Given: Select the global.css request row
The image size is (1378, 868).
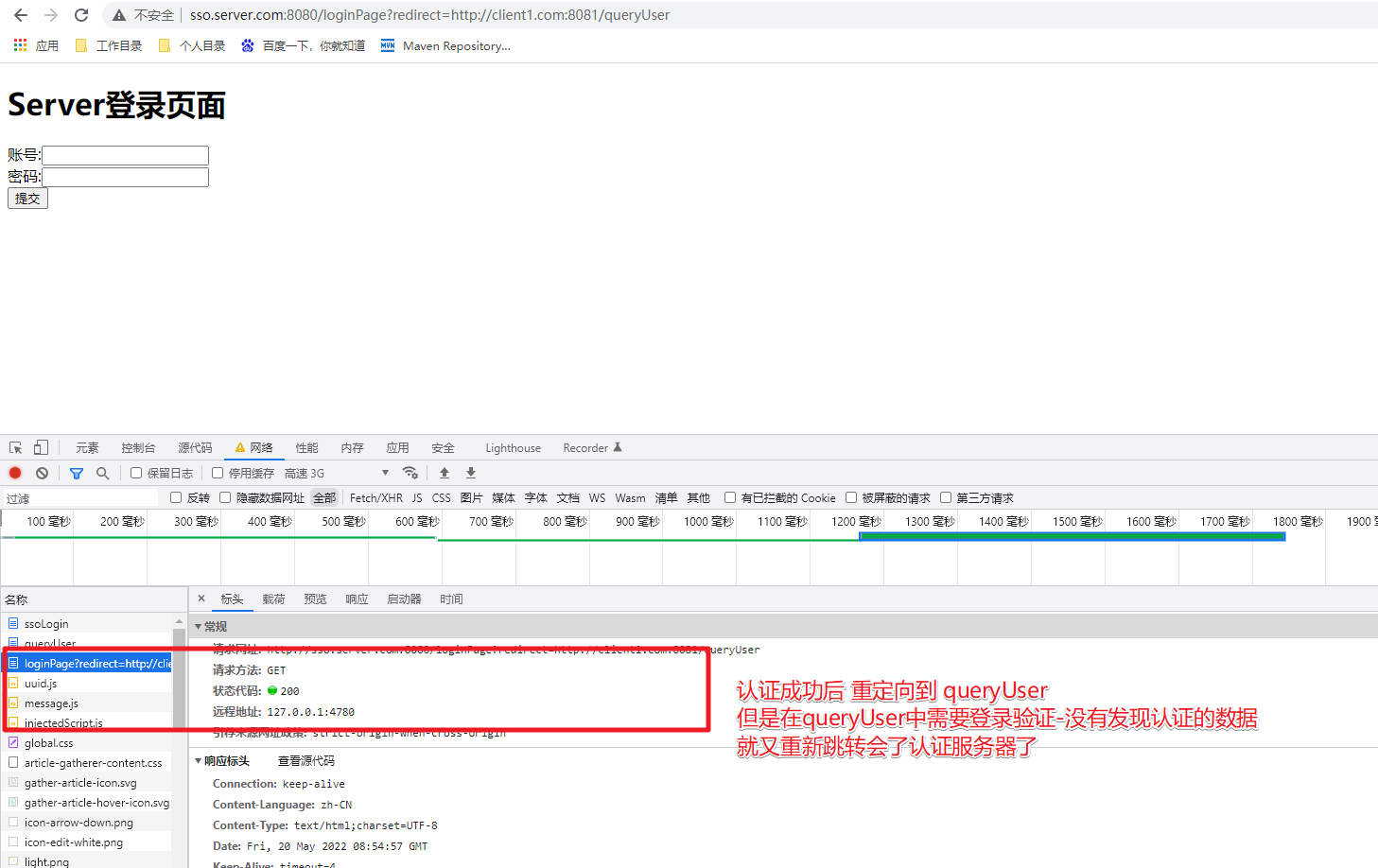Looking at the screenshot, I should tap(86, 743).
